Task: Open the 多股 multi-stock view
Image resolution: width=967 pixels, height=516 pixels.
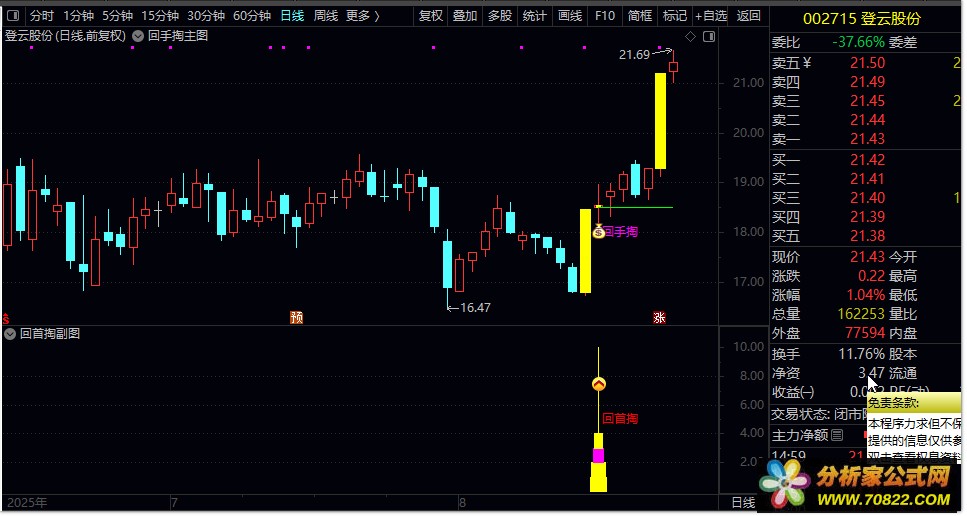Action: pyautogui.click(x=500, y=15)
